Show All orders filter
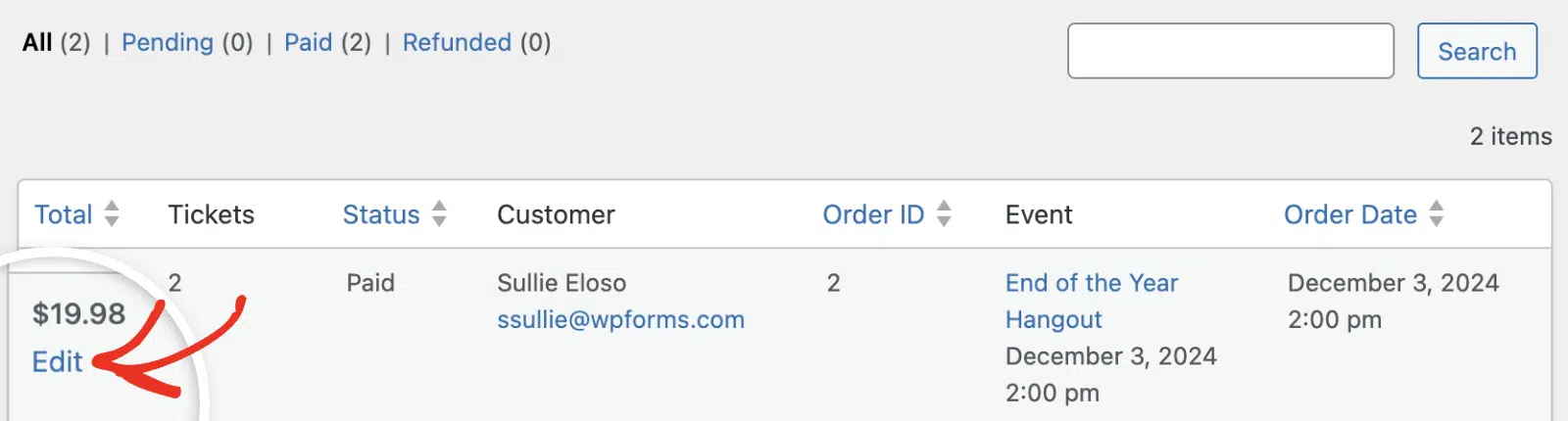Screen dimensions: 1568x421 (37, 42)
